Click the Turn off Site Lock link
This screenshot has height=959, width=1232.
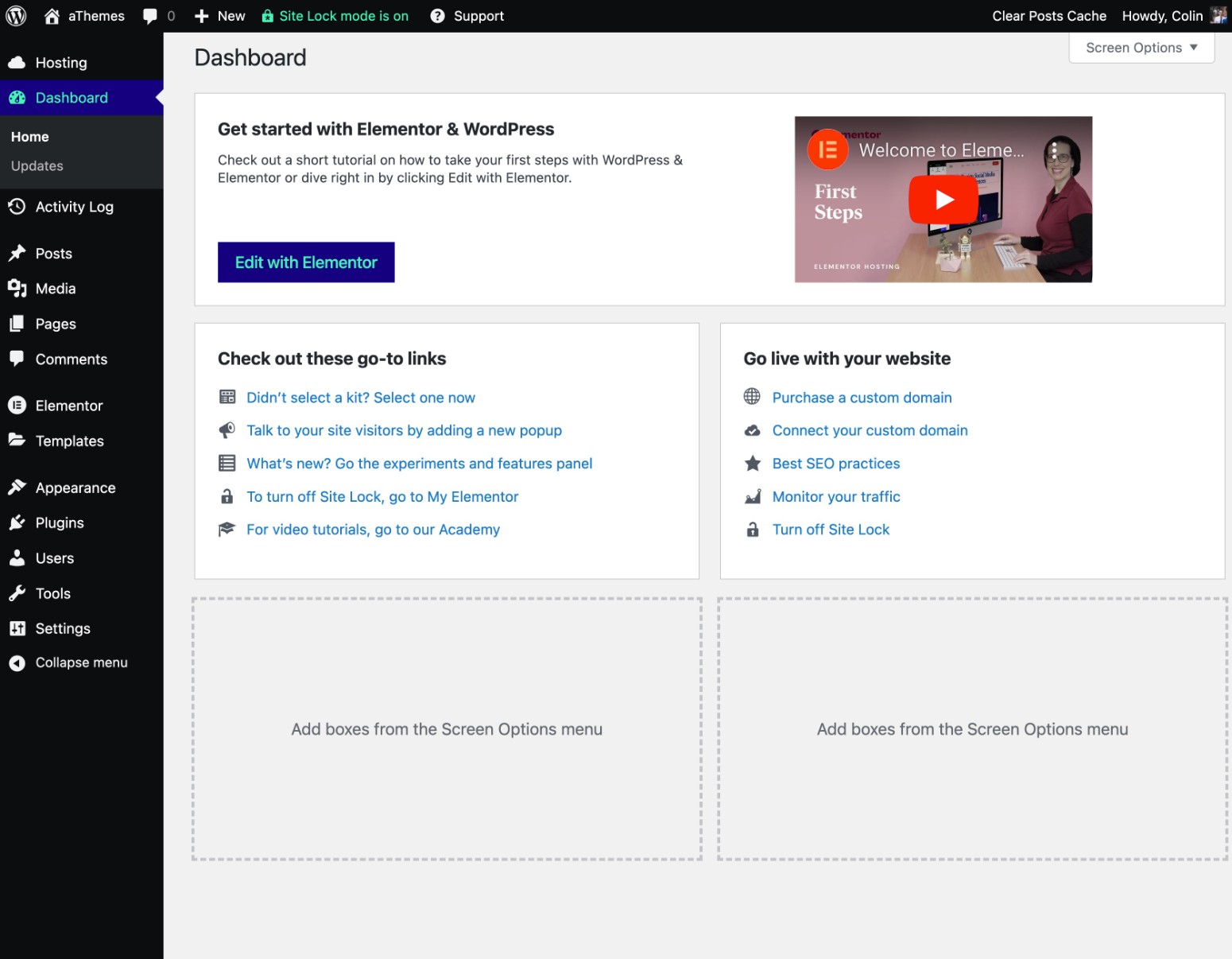point(831,530)
